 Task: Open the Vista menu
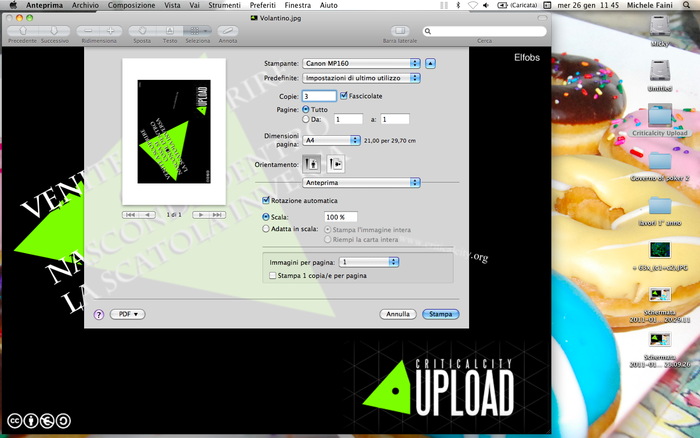(172, 5)
